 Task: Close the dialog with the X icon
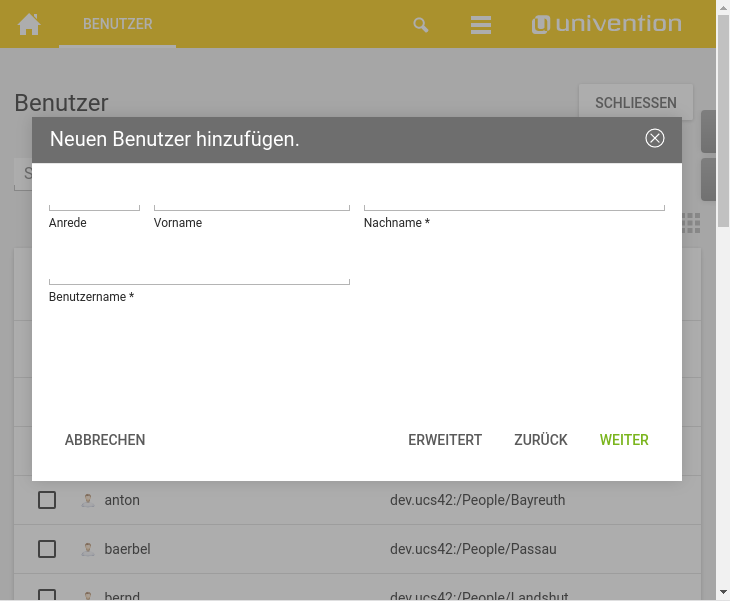point(655,138)
